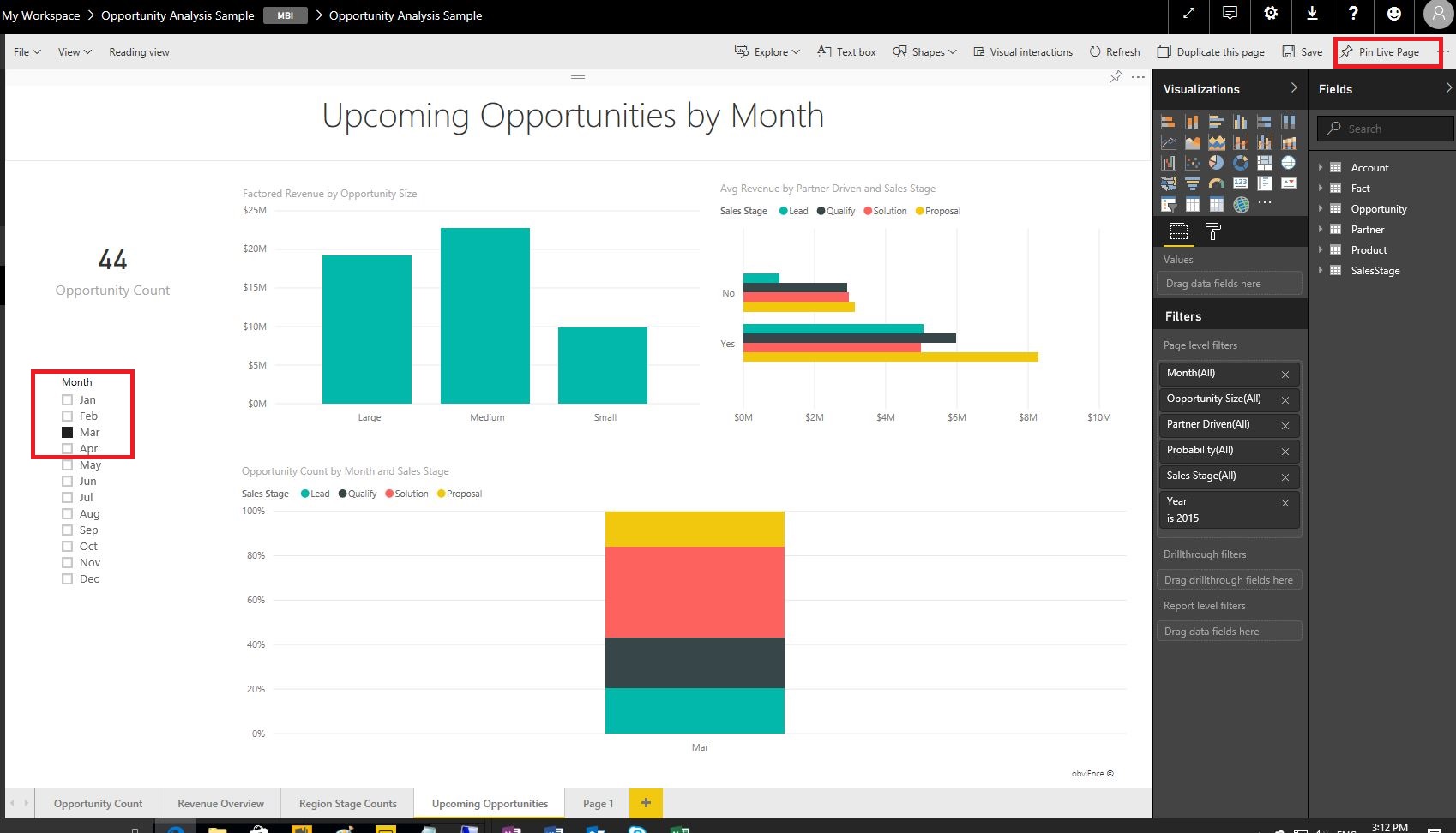1456x833 pixels.
Task: Expand the Account table in Fields
Action: click(1321, 168)
